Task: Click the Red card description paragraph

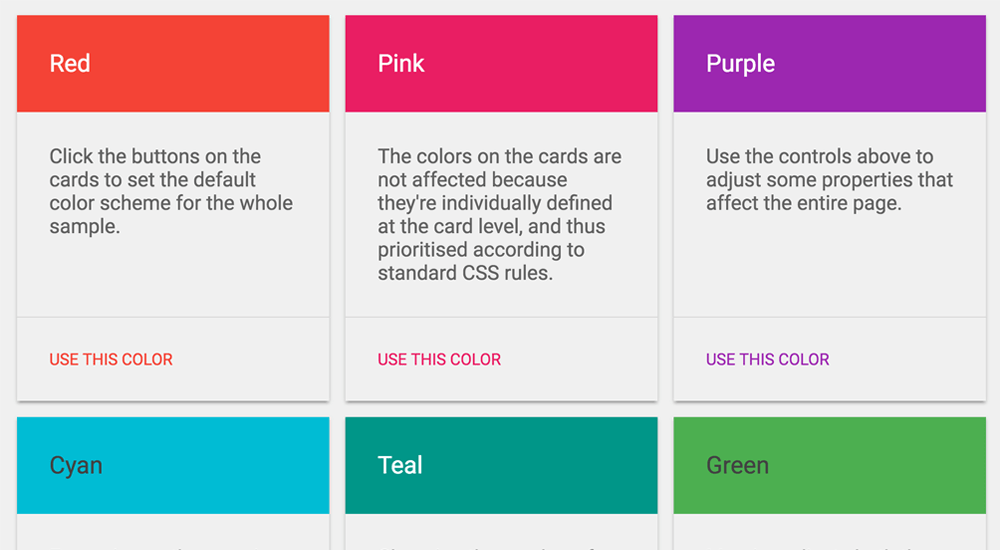Action: tap(171, 191)
